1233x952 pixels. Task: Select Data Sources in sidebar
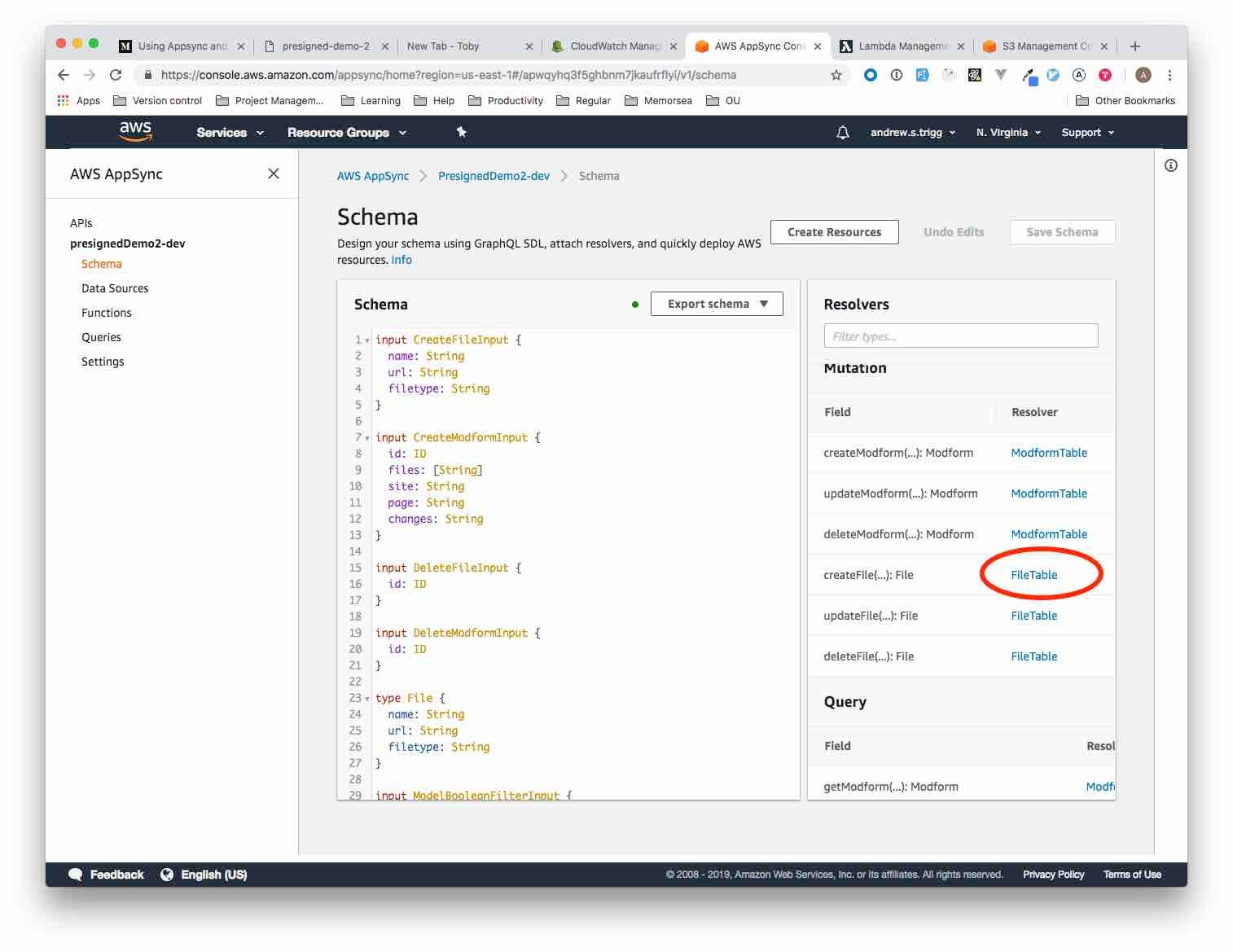tap(115, 288)
